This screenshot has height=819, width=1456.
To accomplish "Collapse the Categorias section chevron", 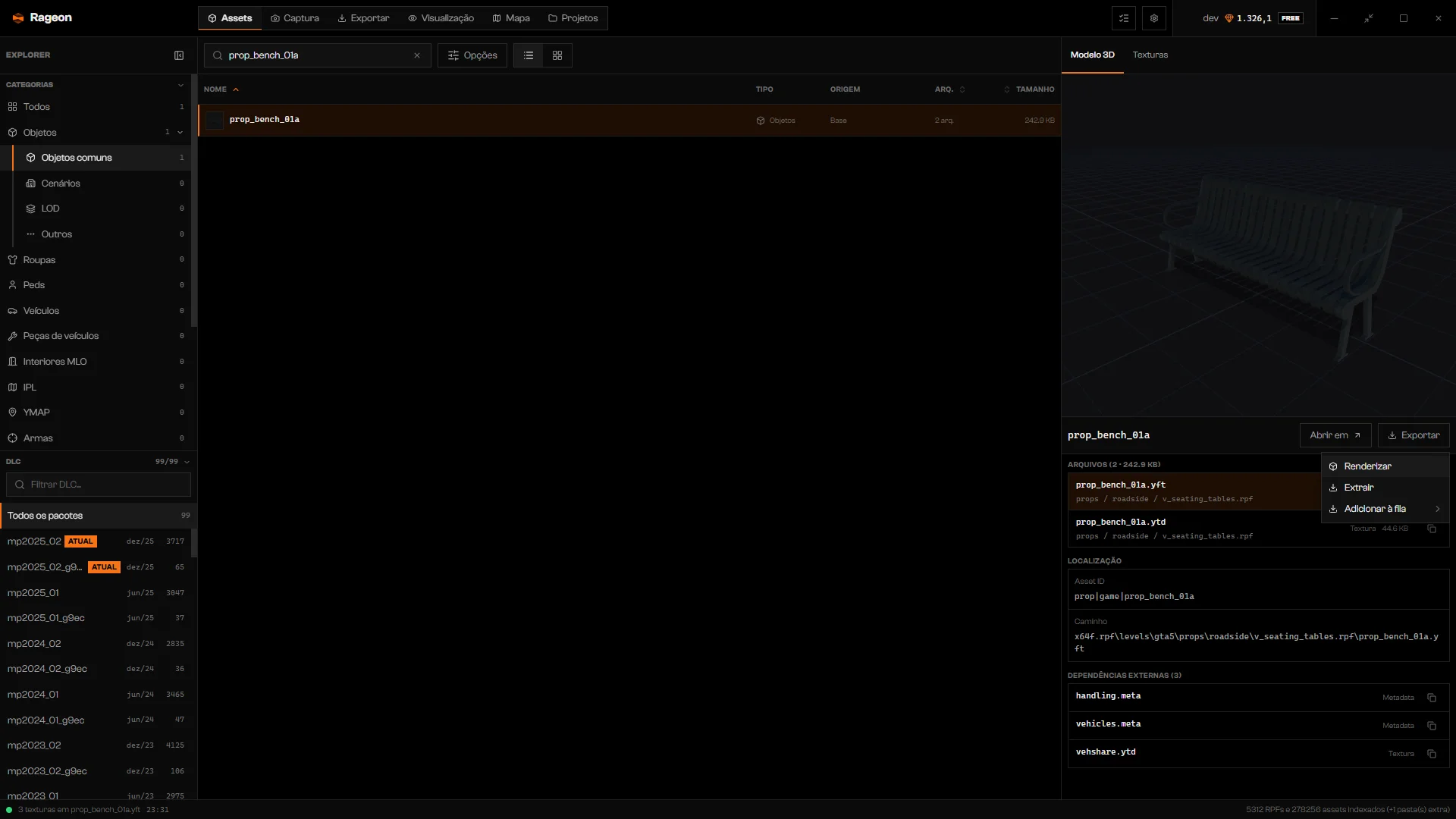I will tap(180, 85).
